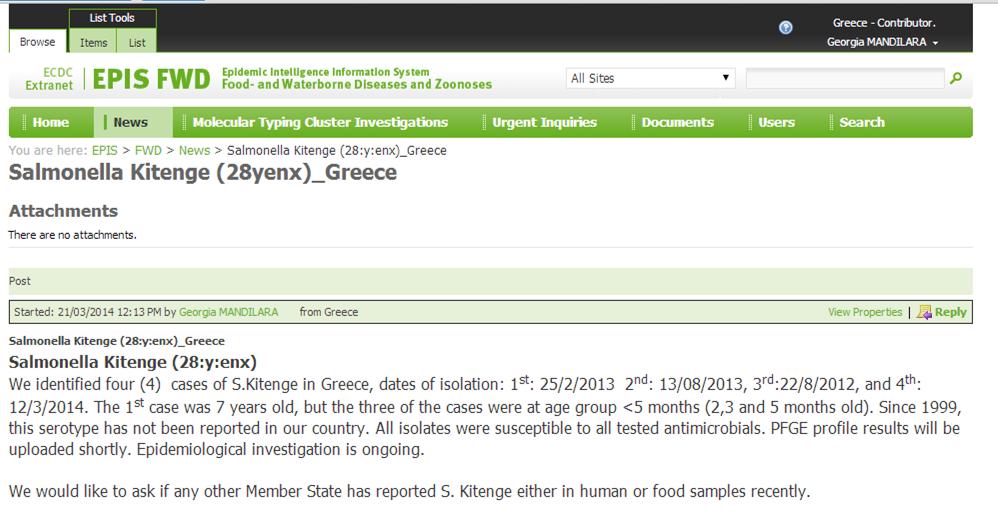Click the Reply link

[x=950, y=312]
